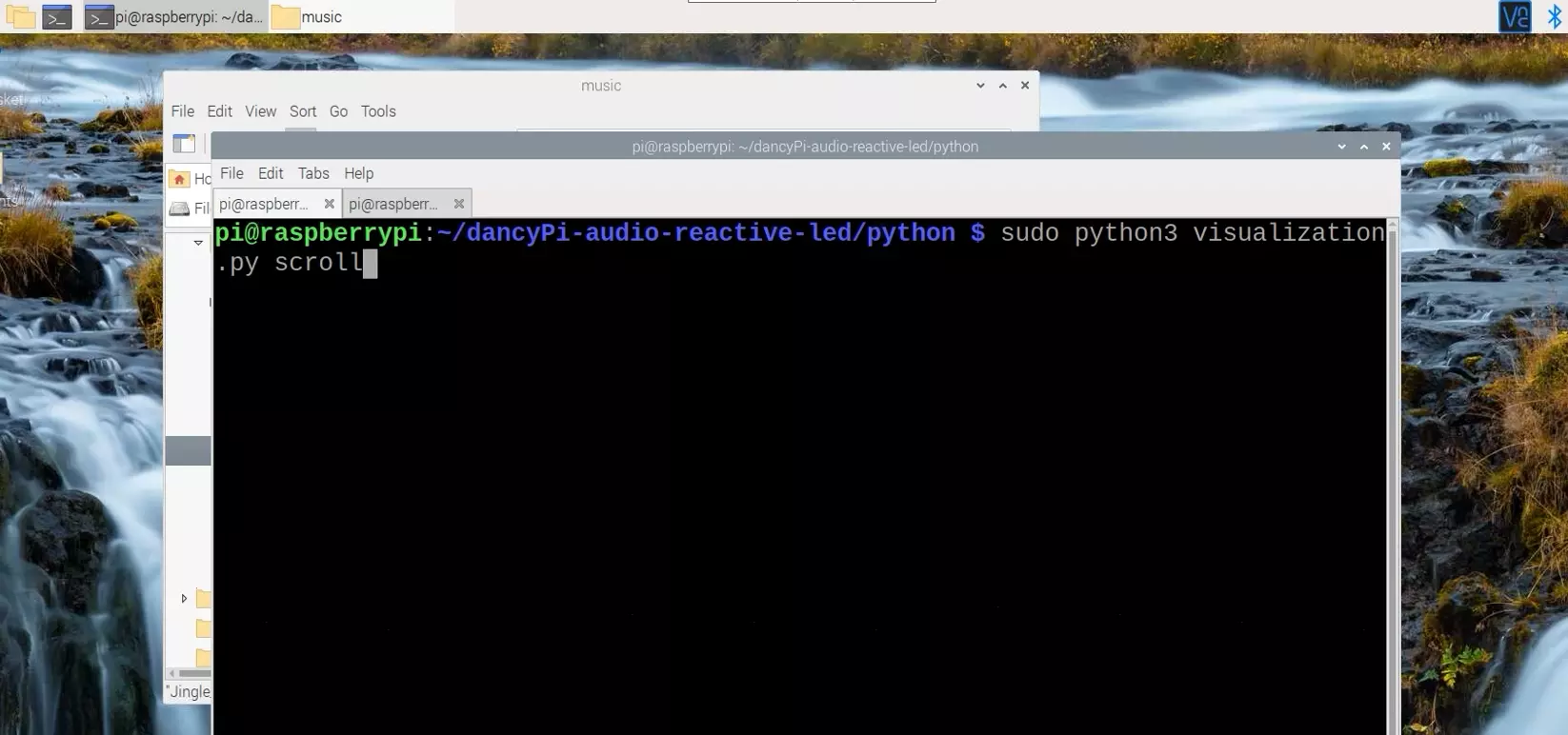
Task: Click the new window icon in file manager toolbar
Action: pos(184,144)
